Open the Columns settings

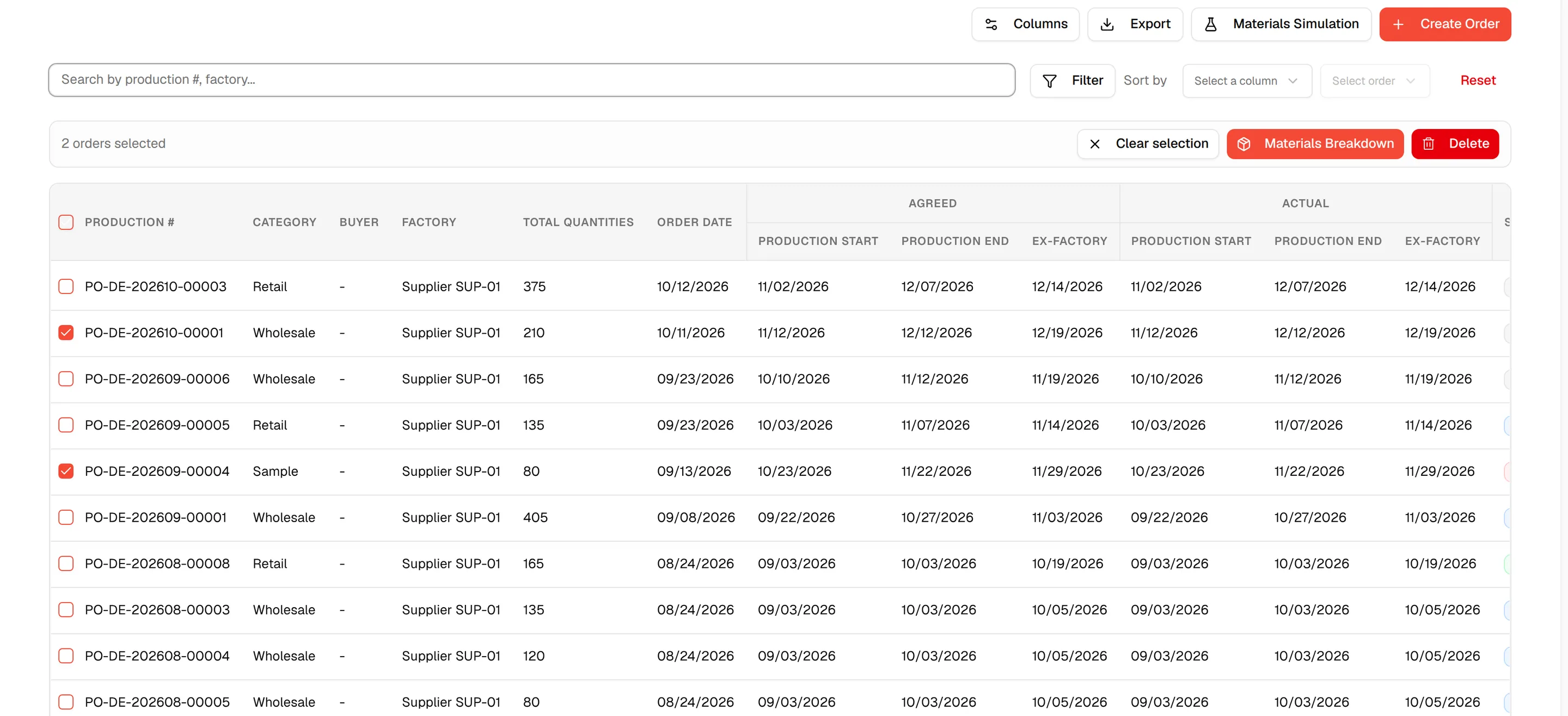click(1025, 25)
